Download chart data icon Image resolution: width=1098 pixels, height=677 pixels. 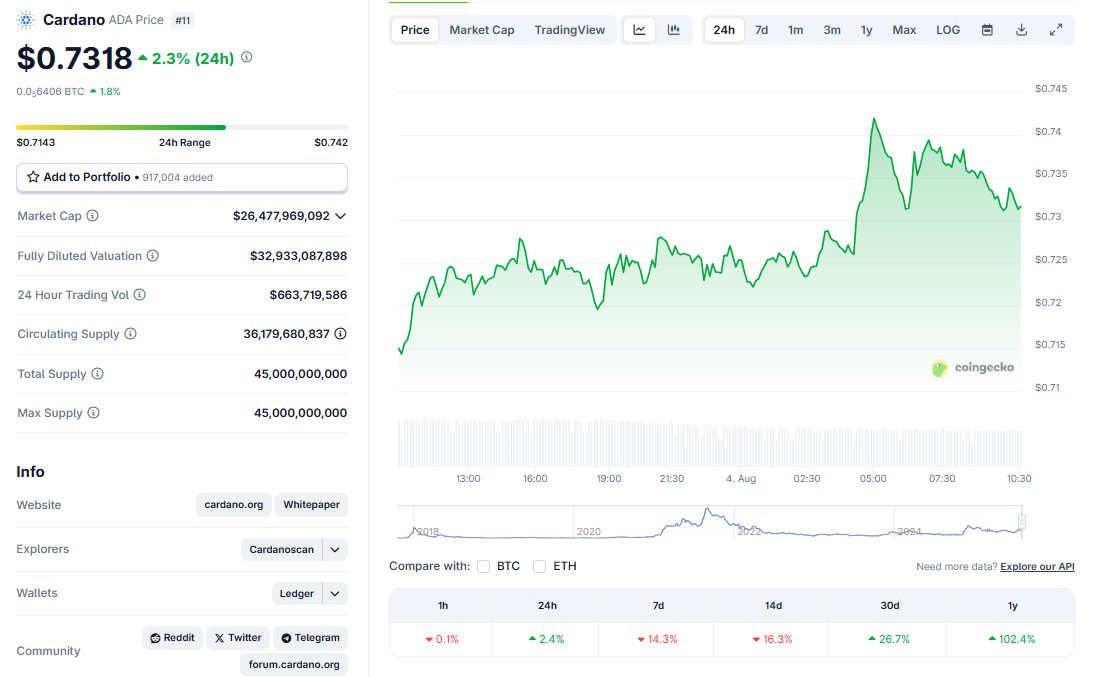point(1022,30)
